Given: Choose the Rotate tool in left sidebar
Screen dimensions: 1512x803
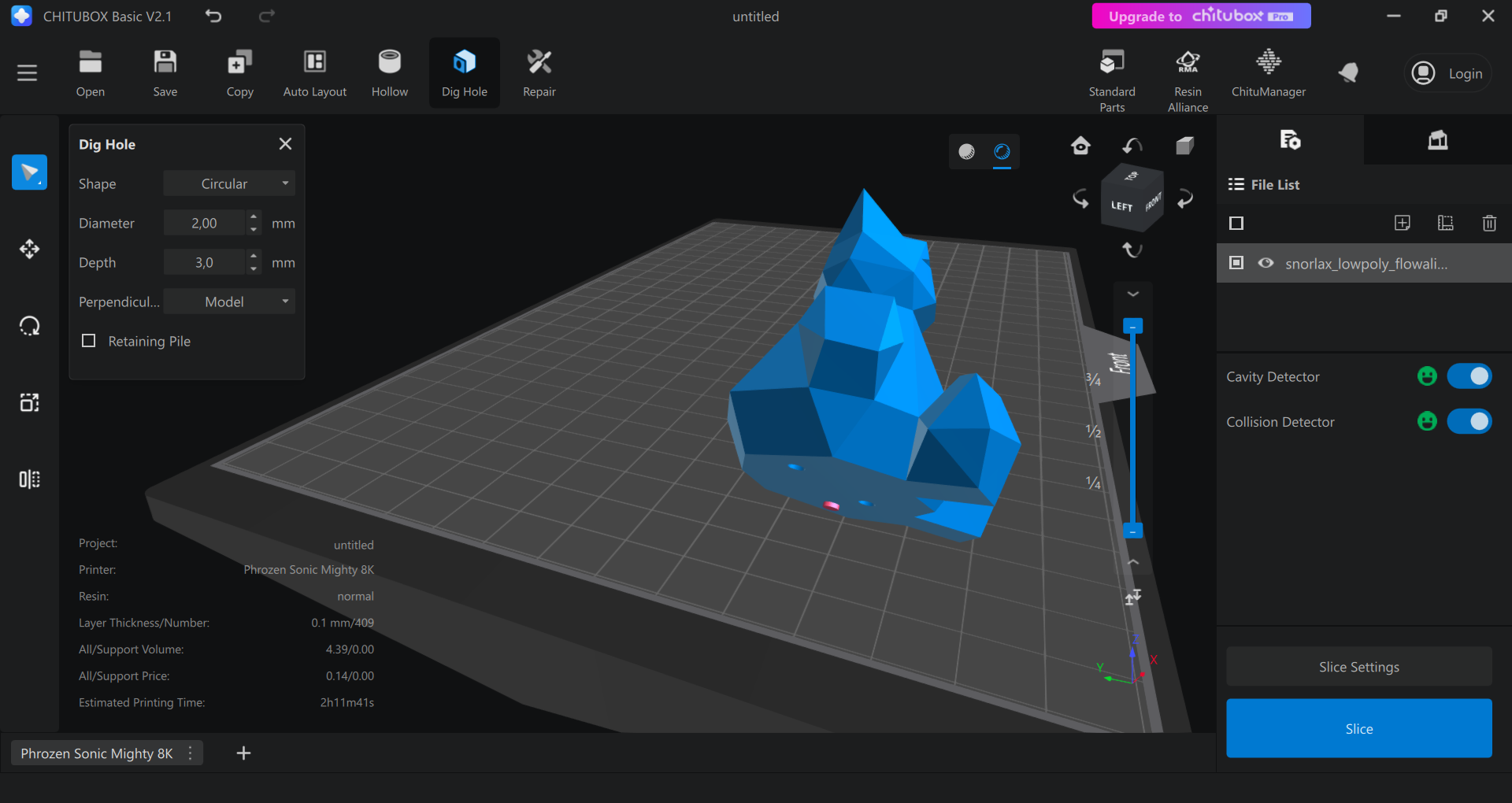Looking at the screenshot, I should pos(30,326).
